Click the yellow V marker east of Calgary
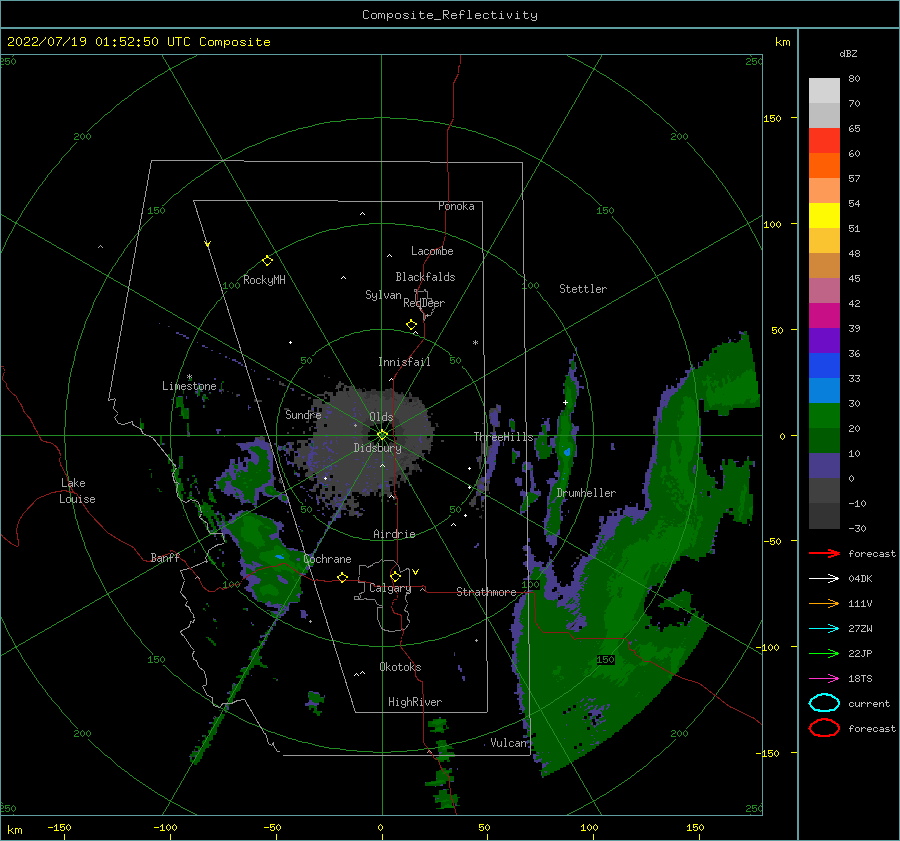 tap(416, 572)
